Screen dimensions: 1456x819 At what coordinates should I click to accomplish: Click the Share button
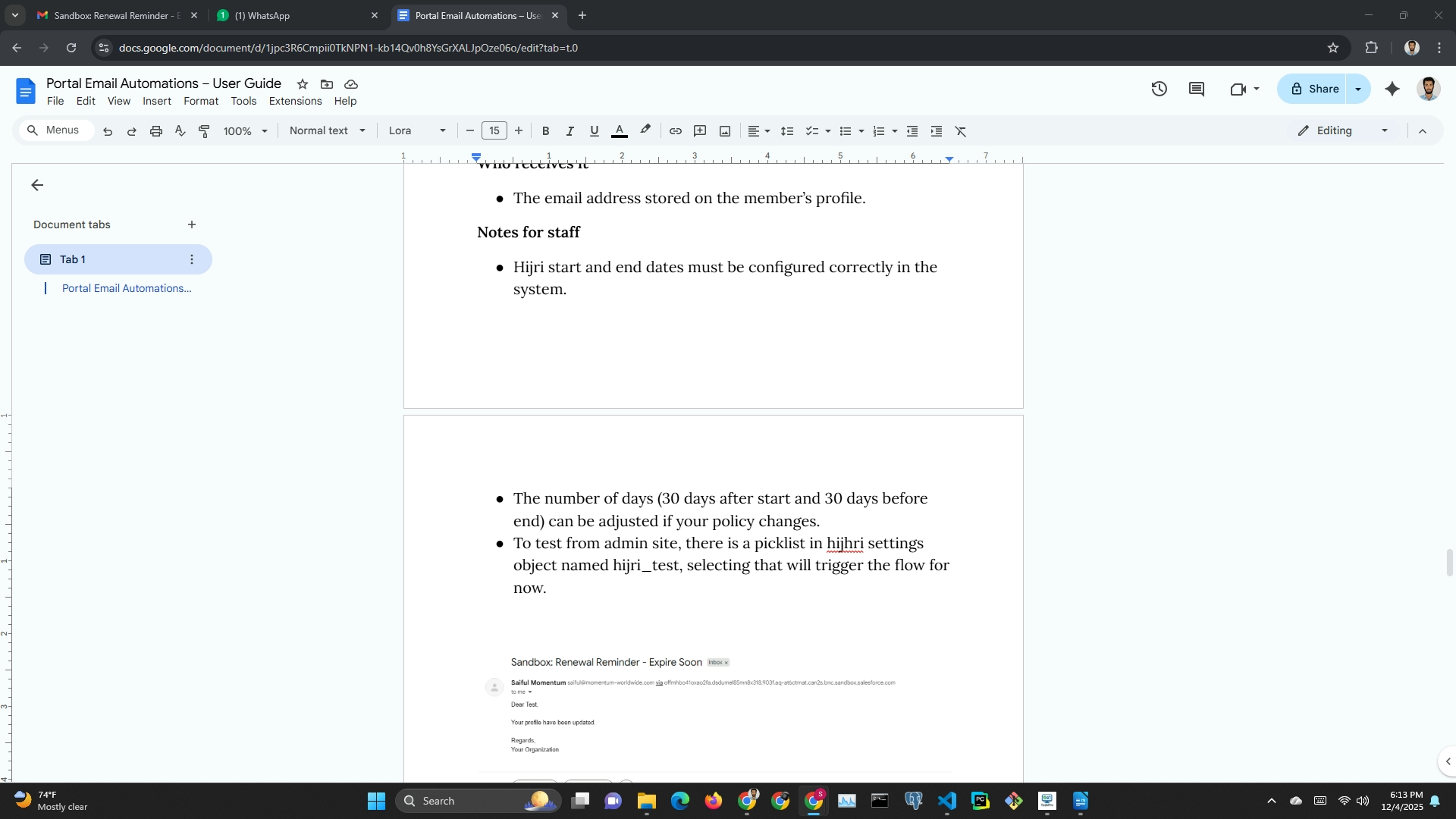point(1314,89)
